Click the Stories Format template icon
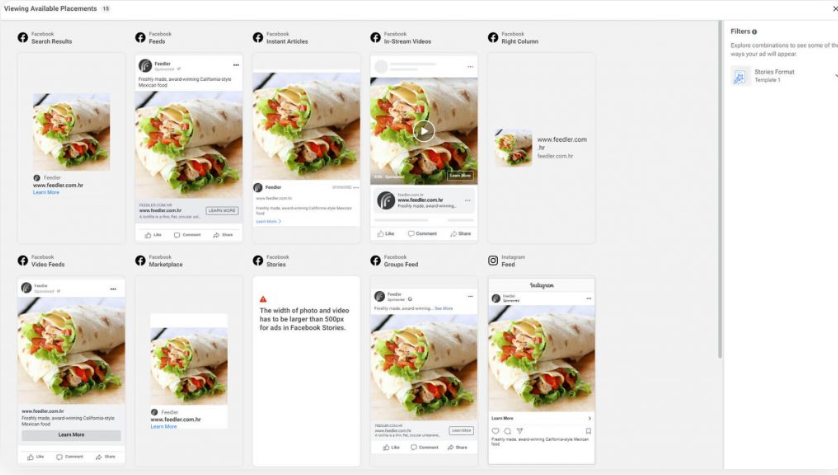 coord(740,76)
